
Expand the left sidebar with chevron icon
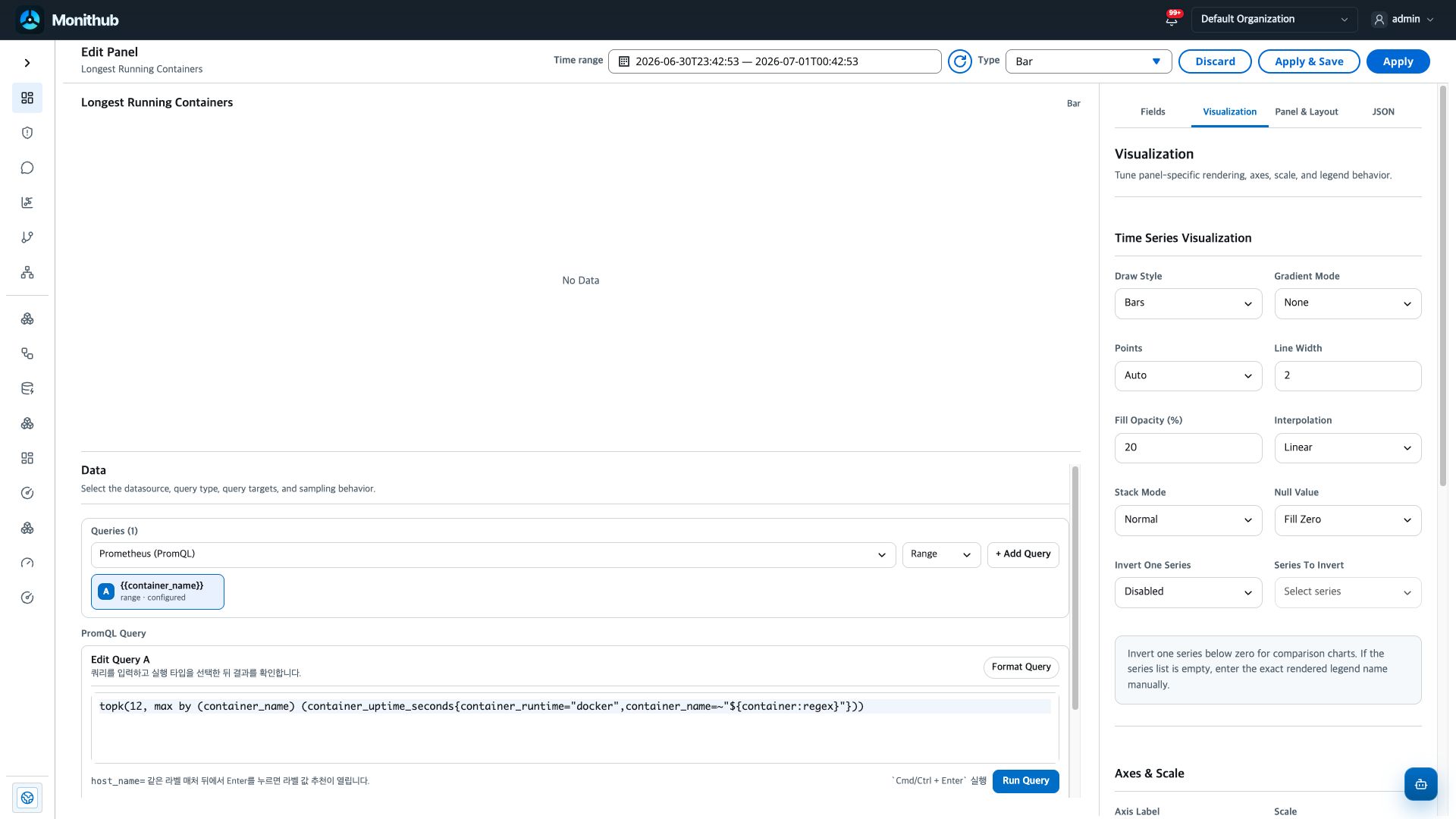[27, 63]
